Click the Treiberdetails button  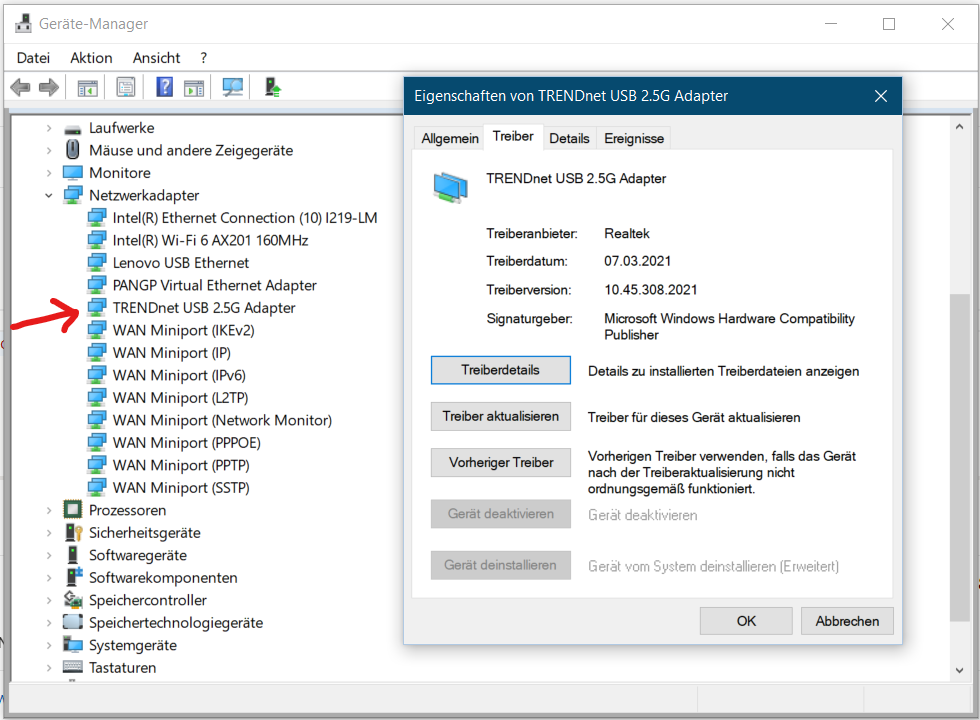pos(501,370)
